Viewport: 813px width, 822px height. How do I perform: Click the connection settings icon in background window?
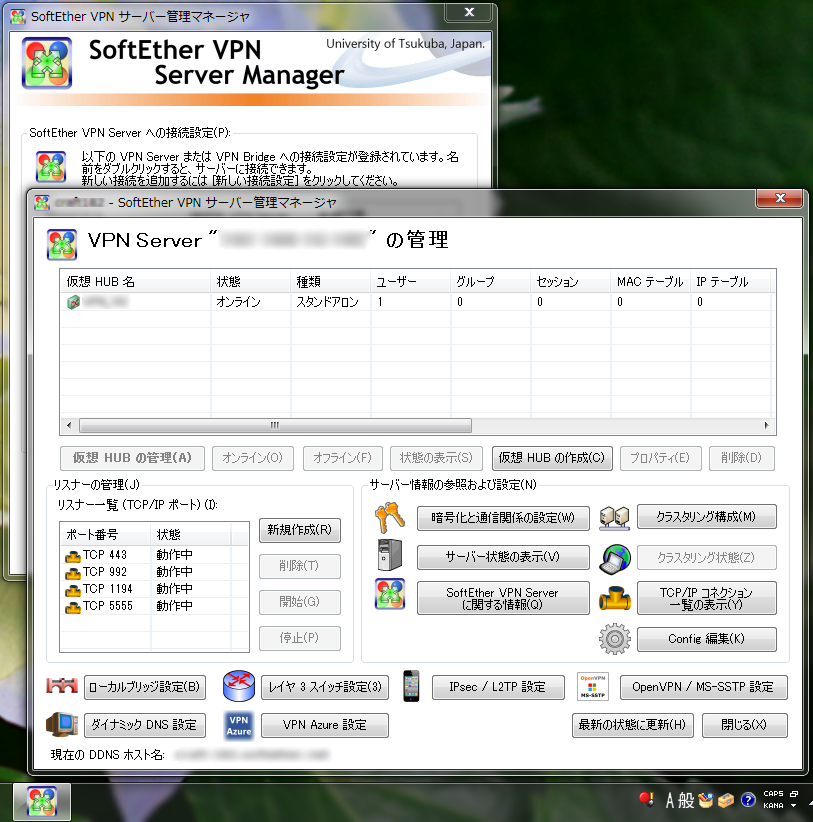coord(51,166)
